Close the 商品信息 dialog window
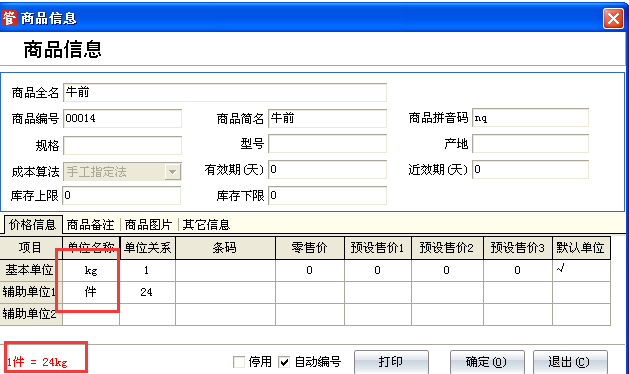The height and width of the screenshot is (374, 629). tap(613, 18)
